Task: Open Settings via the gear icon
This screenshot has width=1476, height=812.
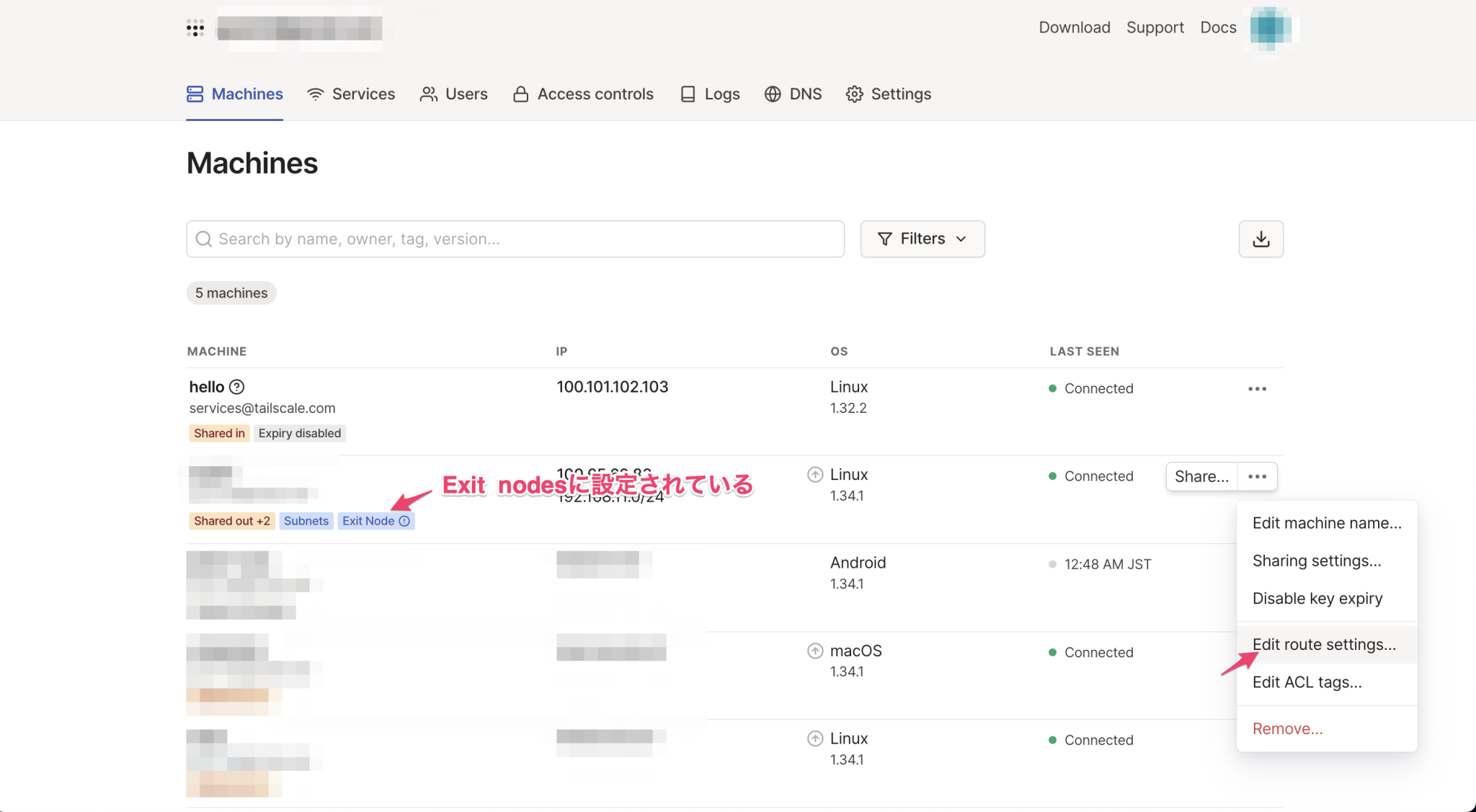Action: [855, 94]
